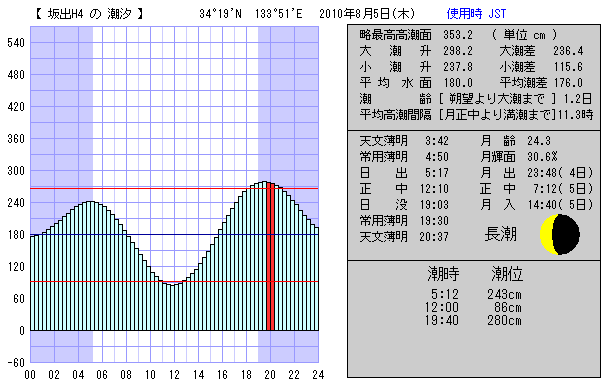610x385 pixels.
Task: Click the x-axis hour label 12
Action: point(174,375)
